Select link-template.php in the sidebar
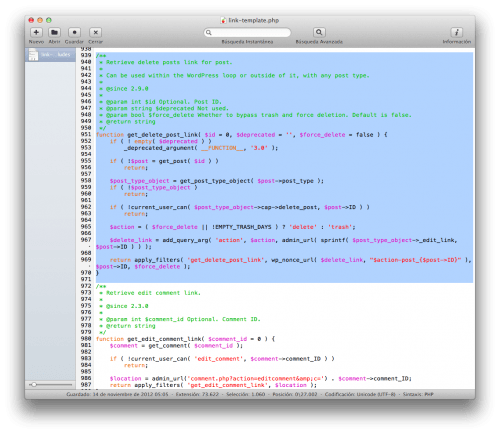Viewport: 500px width, 434px height. click(50, 55)
